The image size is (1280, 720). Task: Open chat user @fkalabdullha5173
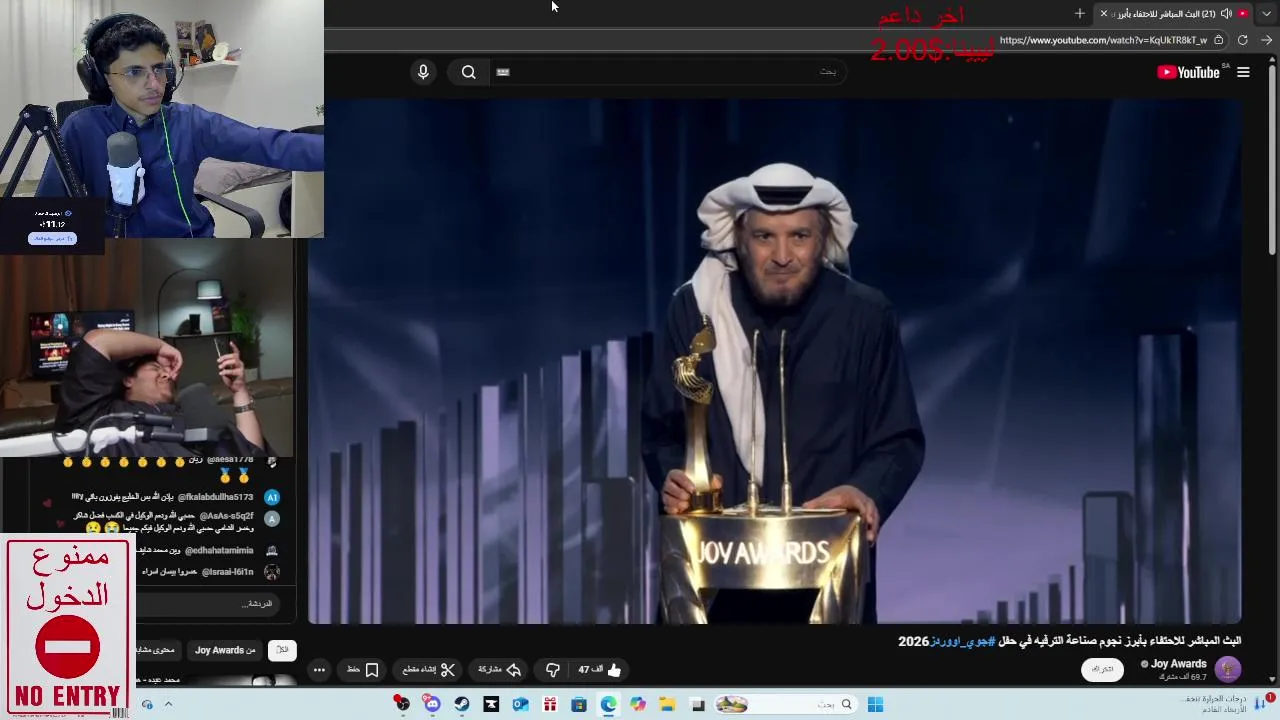tap(215, 497)
